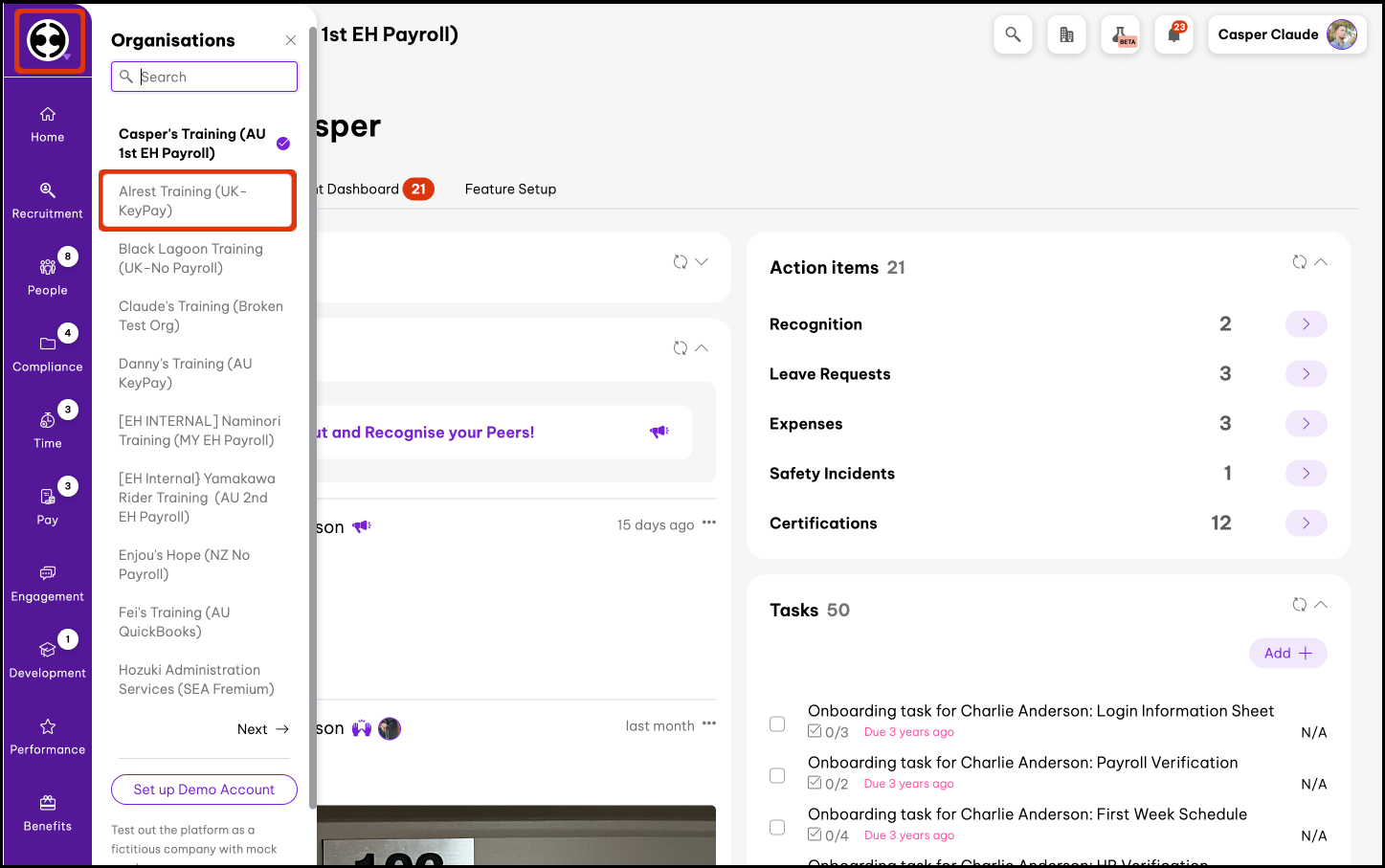Click Add button in Tasks

coord(1287,654)
